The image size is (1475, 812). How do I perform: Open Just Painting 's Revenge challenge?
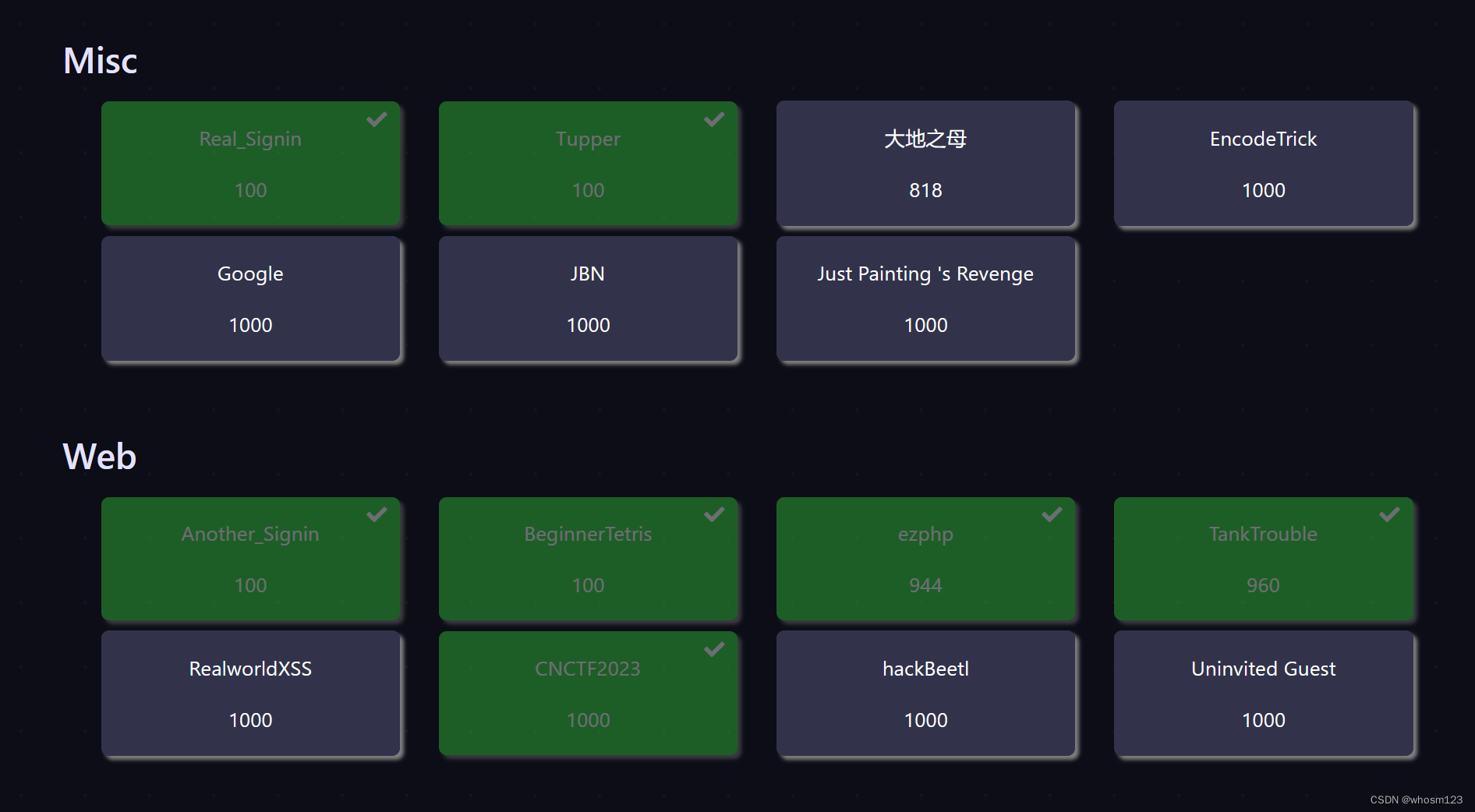(x=925, y=298)
